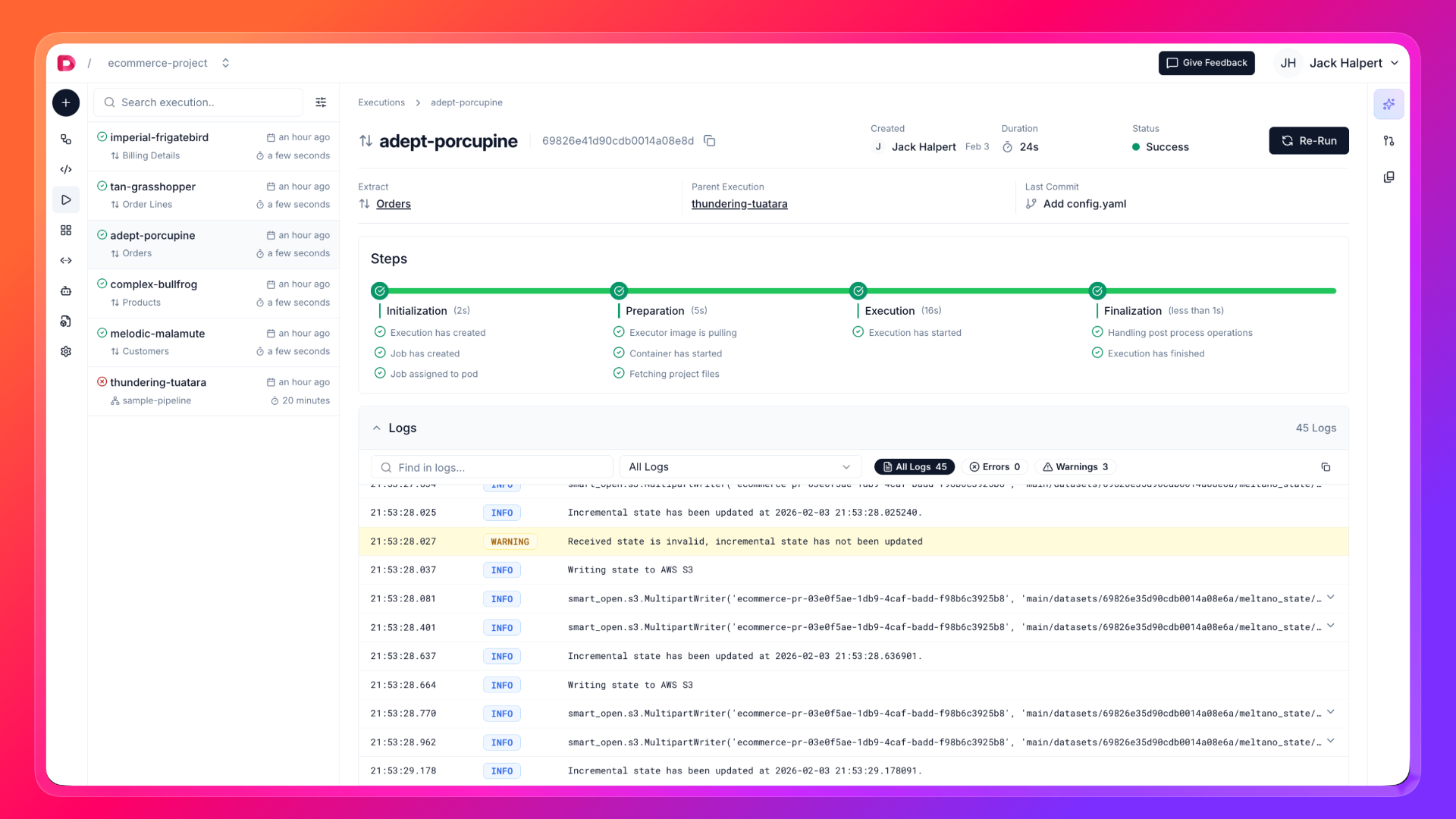This screenshot has height=819, width=1456.
Task: Filter logs by Warnings 3
Action: pos(1075,467)
